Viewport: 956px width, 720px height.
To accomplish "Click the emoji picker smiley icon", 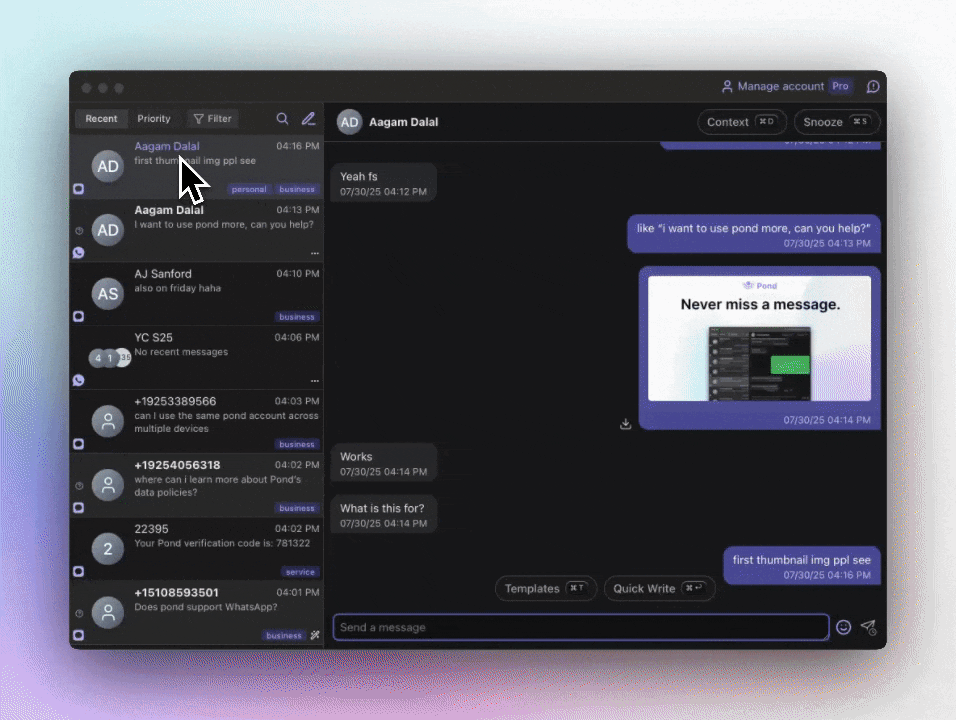I will click(843, 627).
